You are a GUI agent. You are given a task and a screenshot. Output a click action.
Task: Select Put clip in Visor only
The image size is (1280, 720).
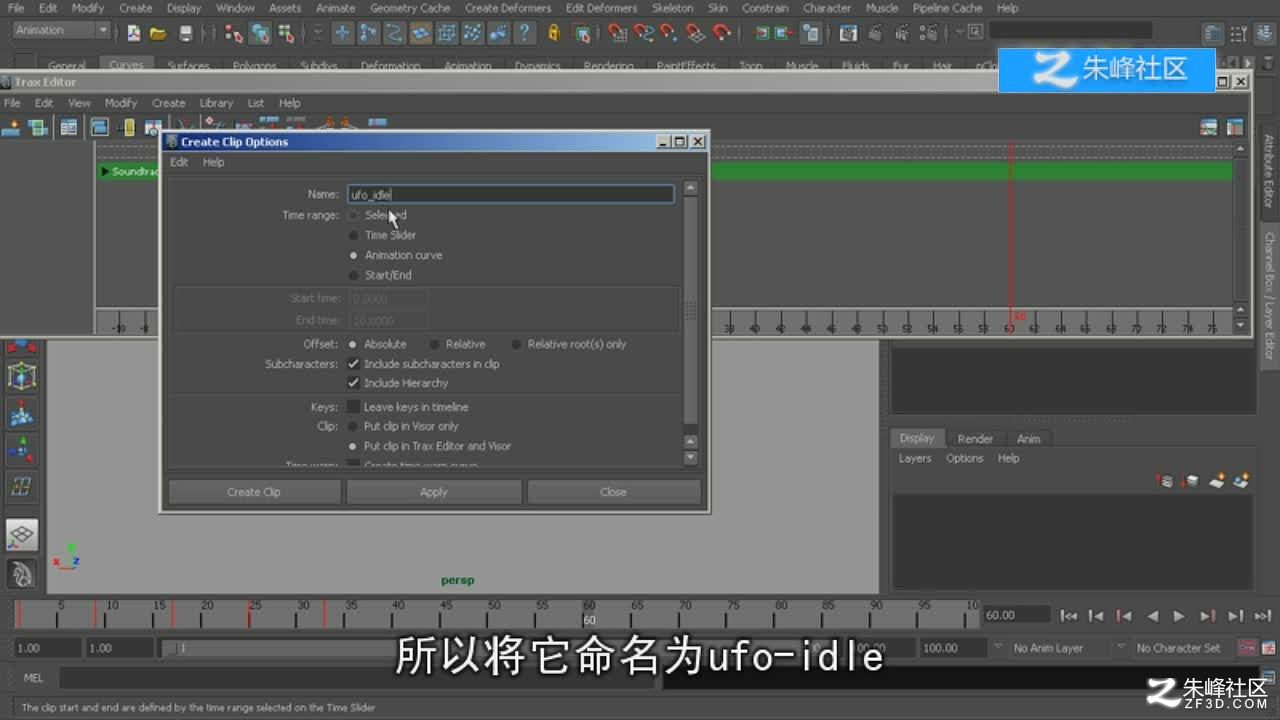353,426
